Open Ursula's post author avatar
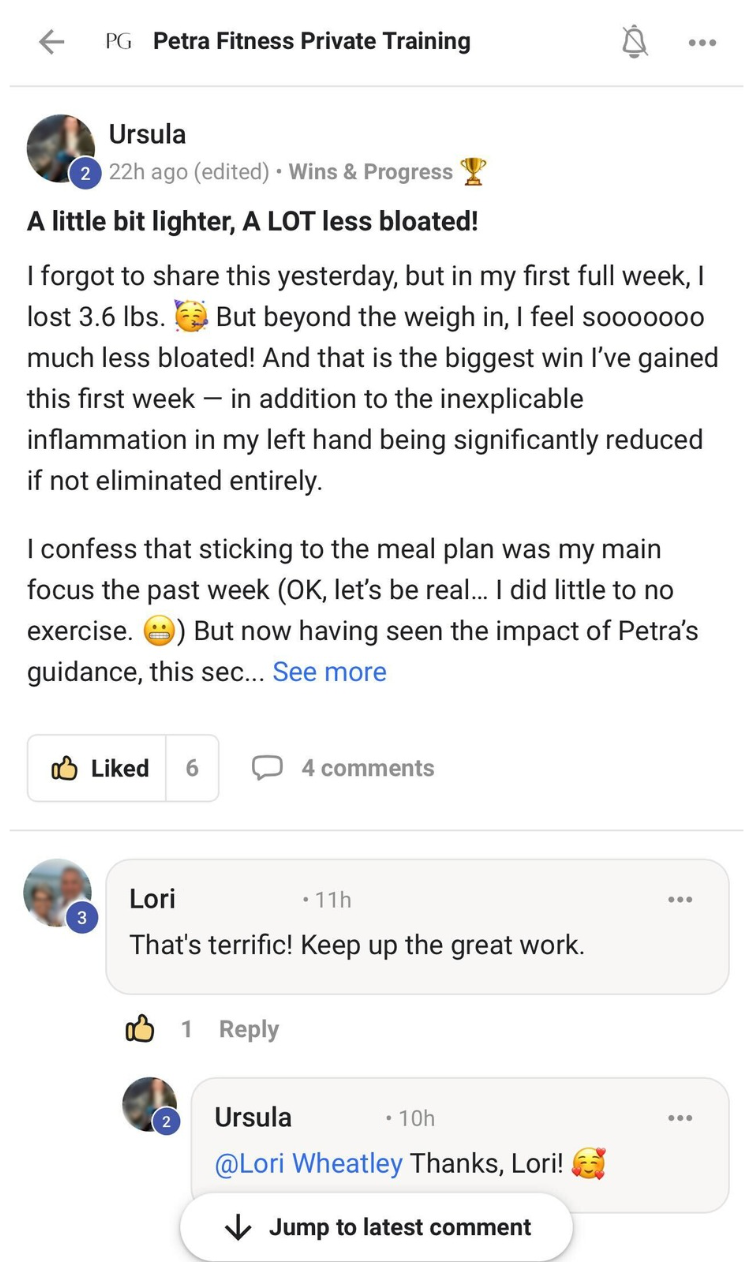Viewport: 750px width, 1276px height. tap(61, 149)
